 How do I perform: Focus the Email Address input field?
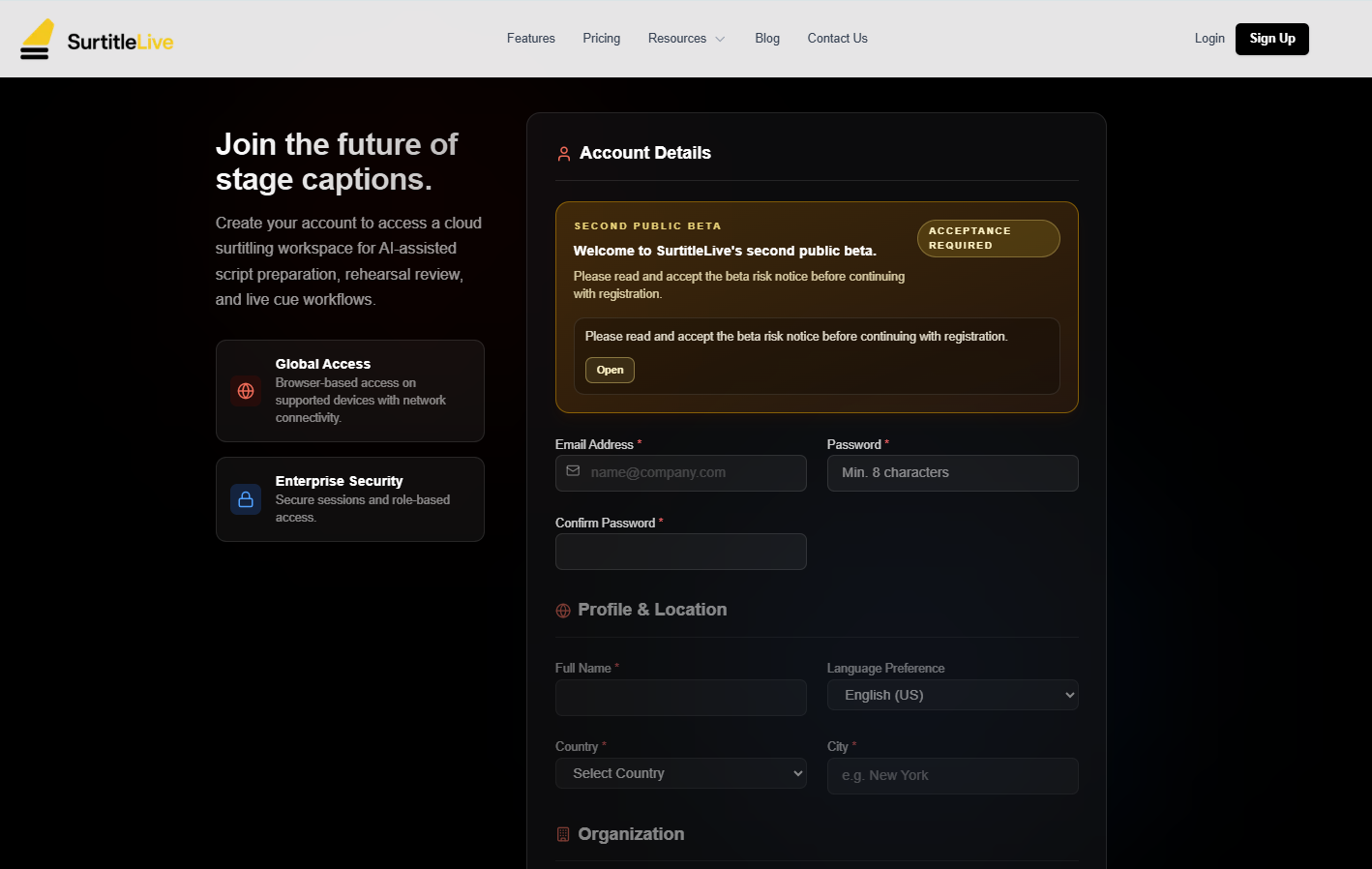(681, 473)
